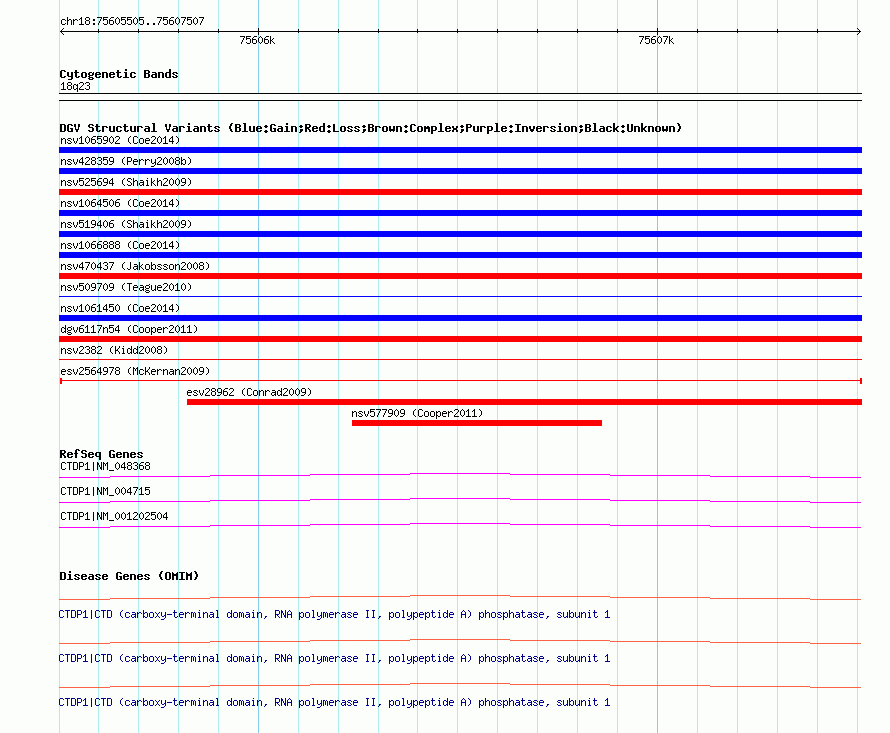Select the nsv1064506 (Coe2014) label

[120, 203]
